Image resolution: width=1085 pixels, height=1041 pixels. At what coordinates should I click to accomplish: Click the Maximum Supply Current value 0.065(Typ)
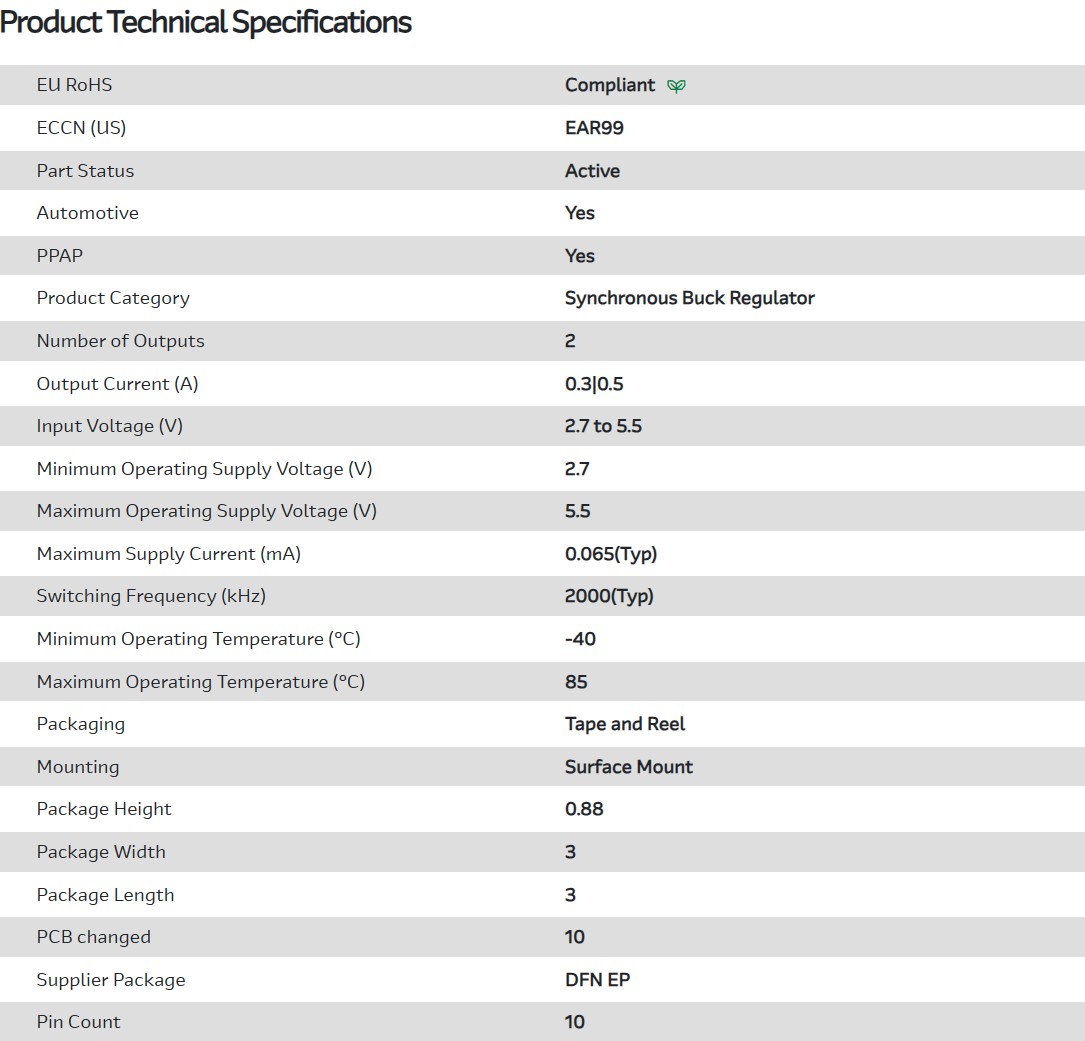tap(611, 554)
